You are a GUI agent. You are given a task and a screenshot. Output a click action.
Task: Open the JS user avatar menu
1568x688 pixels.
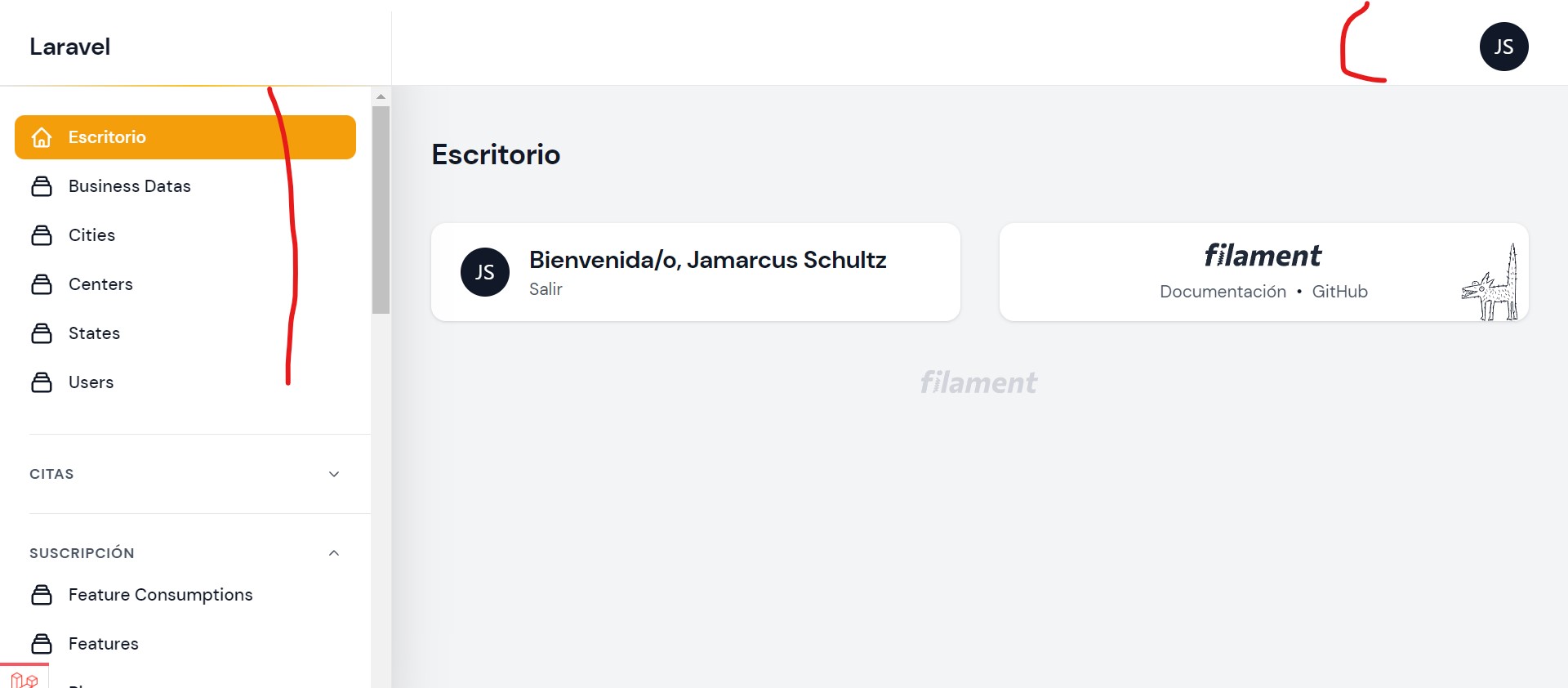click(x=1503, y=47)
